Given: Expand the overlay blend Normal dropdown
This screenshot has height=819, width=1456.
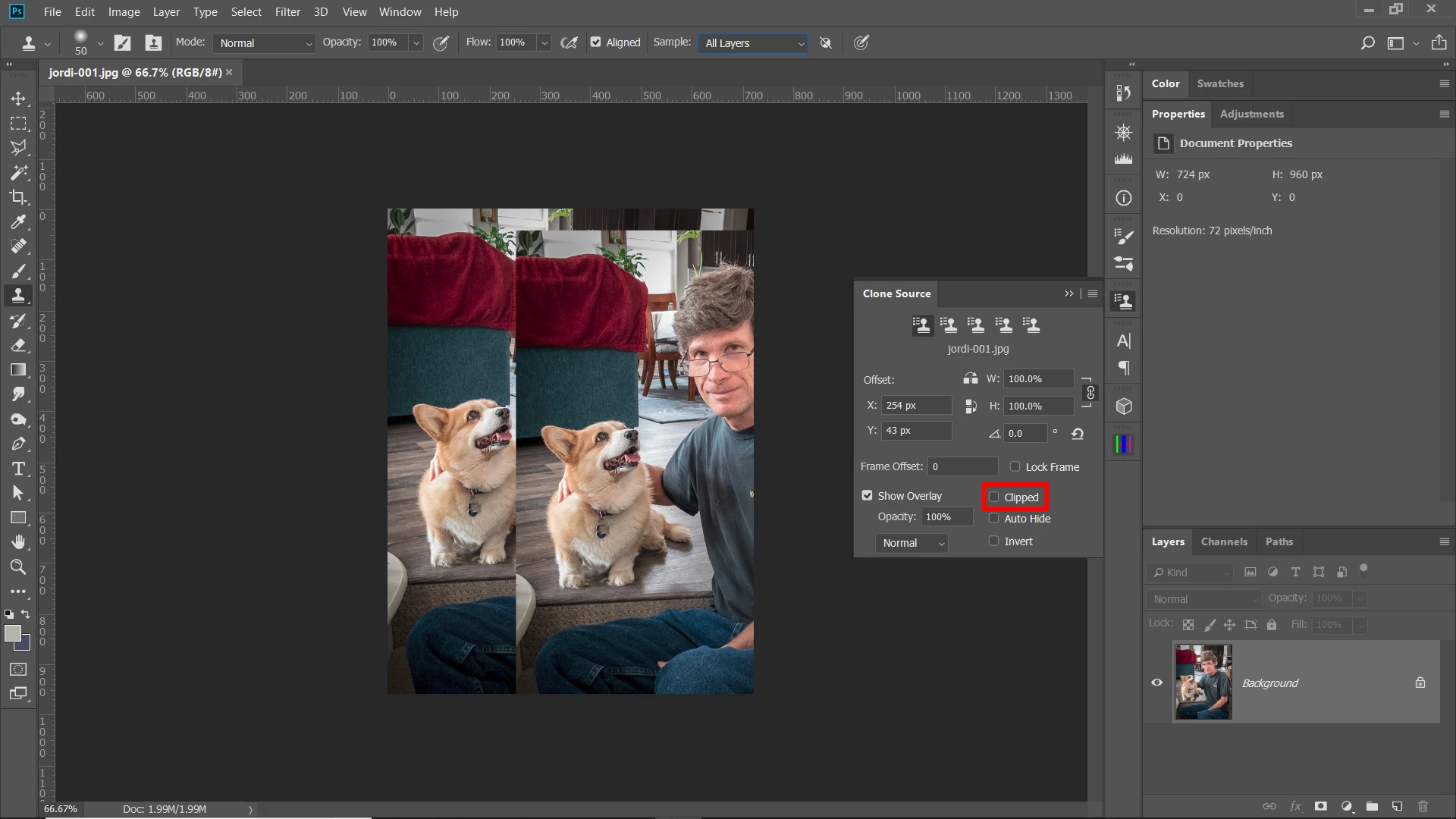Looking at the screenshot, I should (913, 543).
